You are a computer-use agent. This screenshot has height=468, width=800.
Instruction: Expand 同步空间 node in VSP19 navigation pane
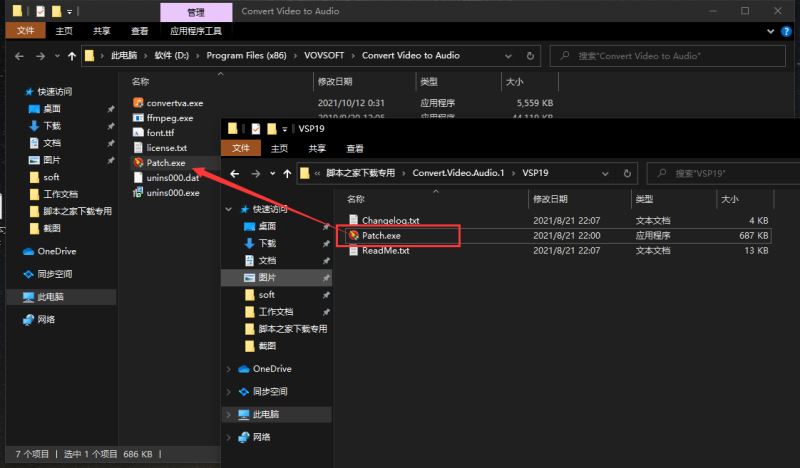229,391
